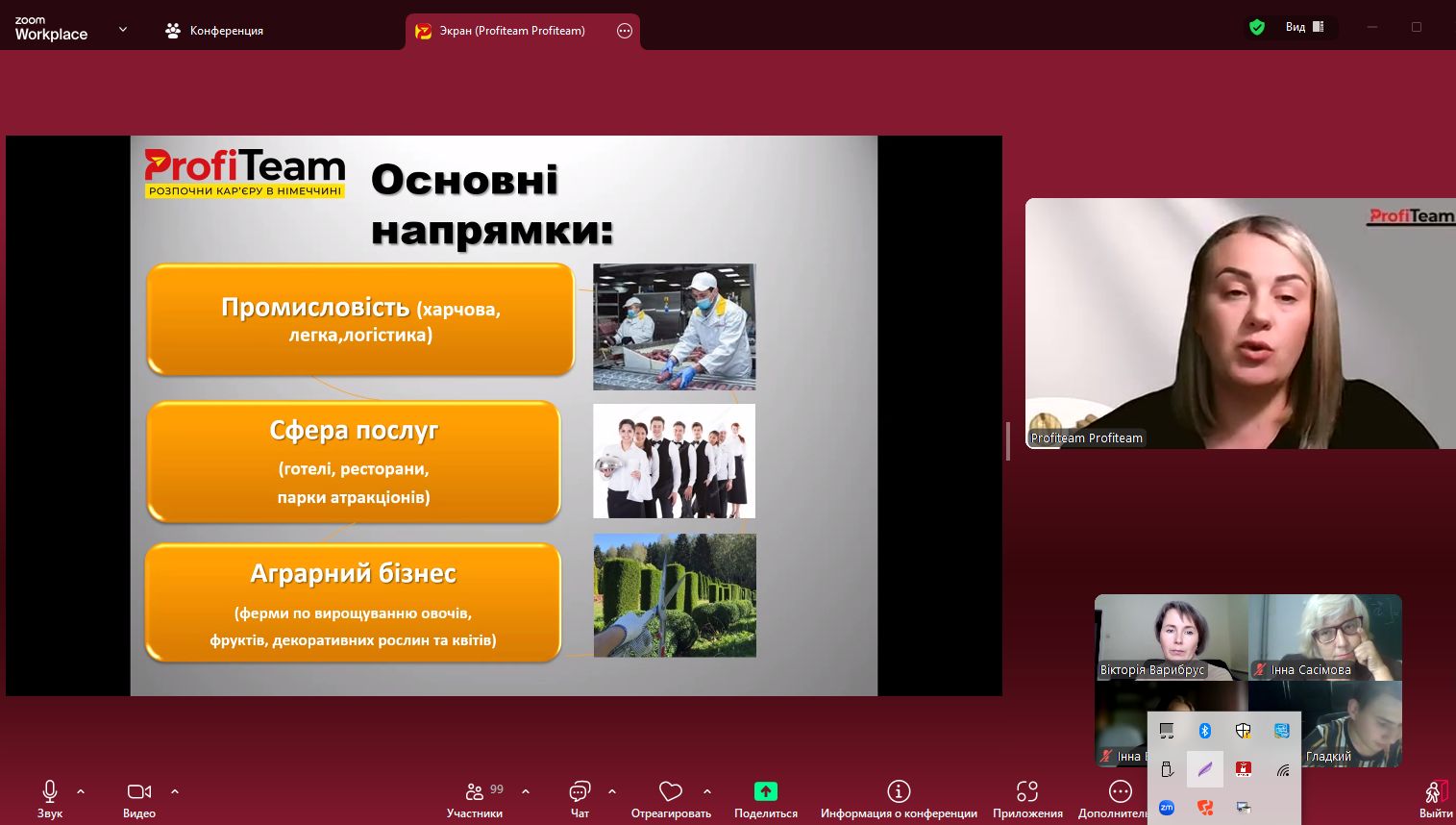The image size is (1456, 825).
Task: Click the hotel staff group photo
Action: (675, 461)
